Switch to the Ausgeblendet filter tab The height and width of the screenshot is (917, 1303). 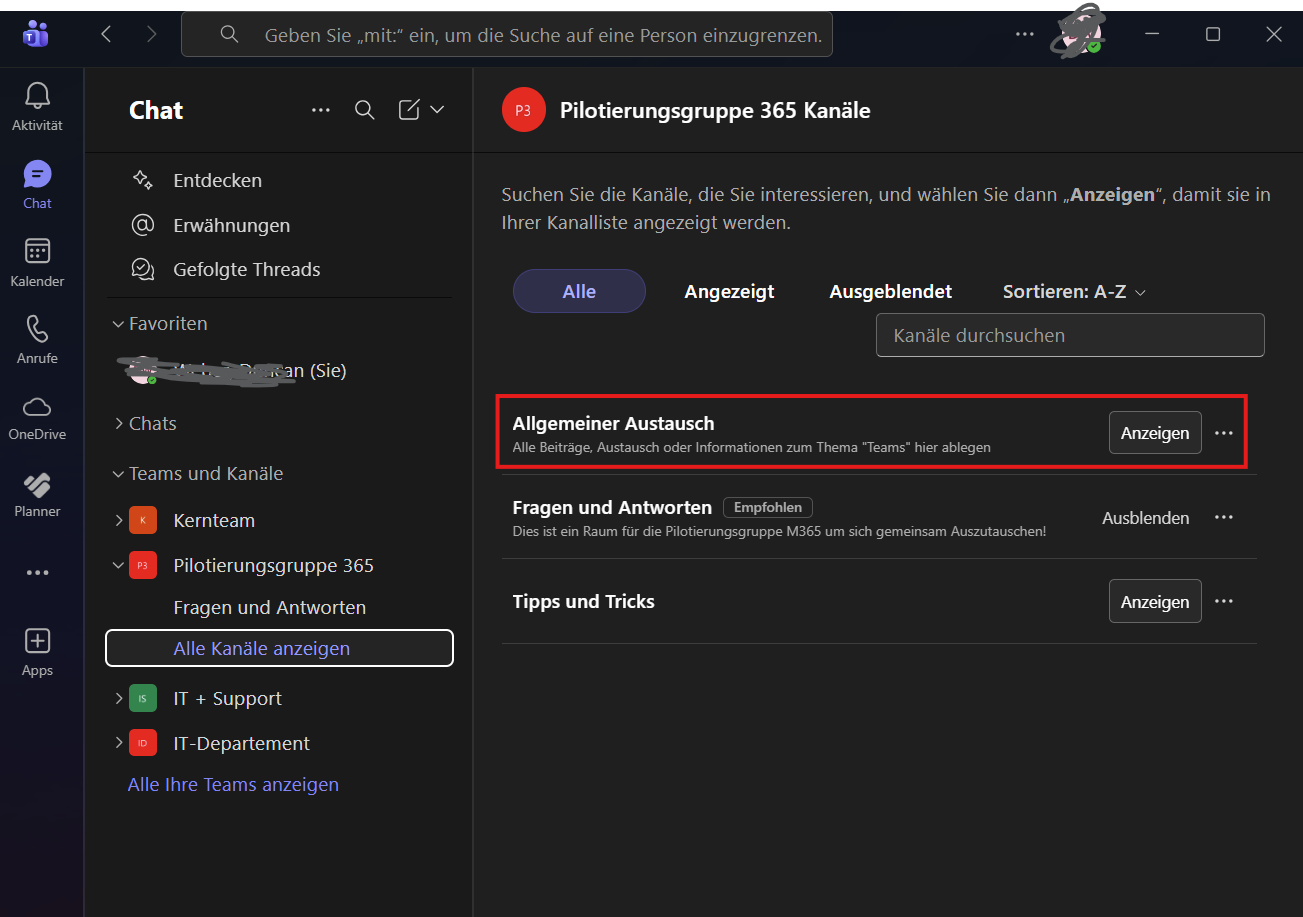point(890,292)
